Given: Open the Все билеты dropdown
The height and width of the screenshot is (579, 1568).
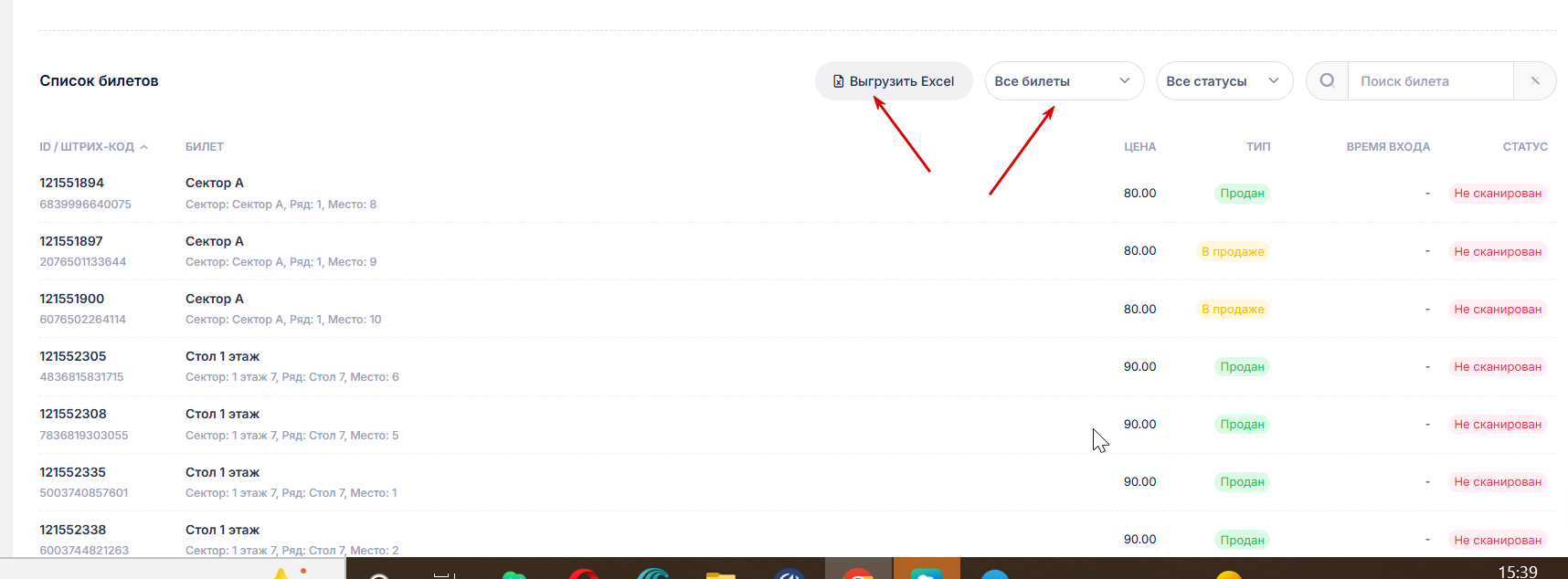Looking at the screenshot, I should tap(1065, 81).
